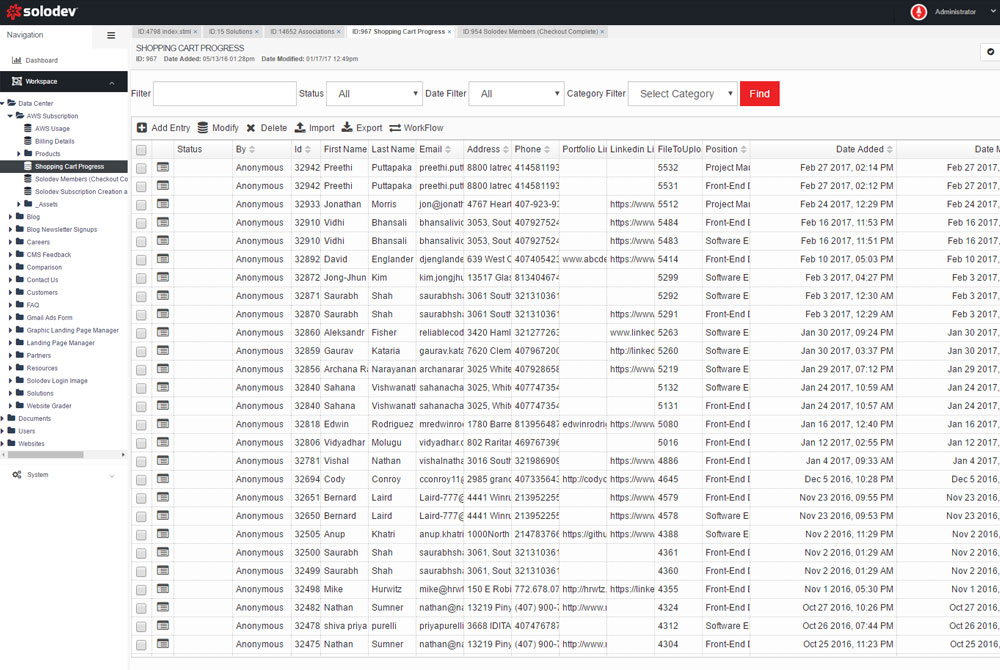Switch to the ID:15 Solutions tab

click(230, 32)
